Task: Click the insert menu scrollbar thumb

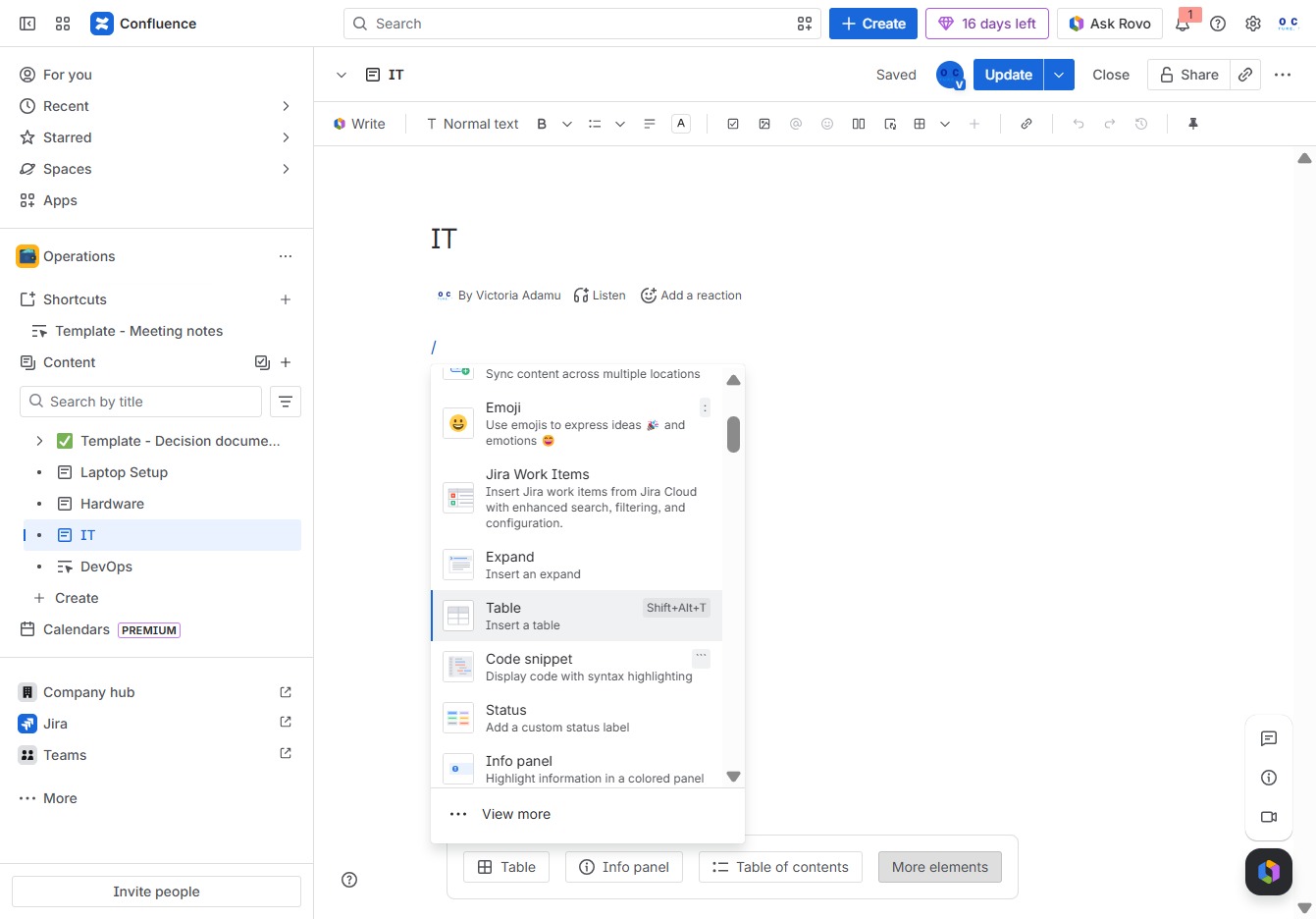Action: click(x=733, y=434)
